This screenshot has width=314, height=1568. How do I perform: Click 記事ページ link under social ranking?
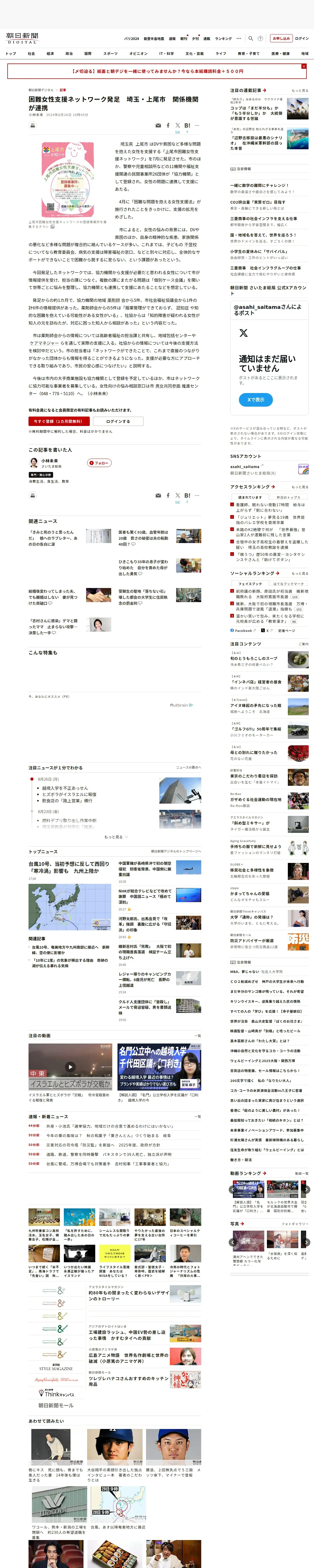(x=287, y=631)
